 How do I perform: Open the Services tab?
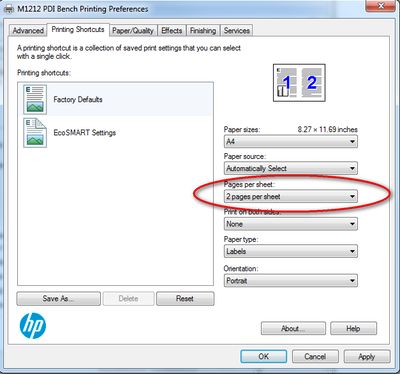coord(236,31)
